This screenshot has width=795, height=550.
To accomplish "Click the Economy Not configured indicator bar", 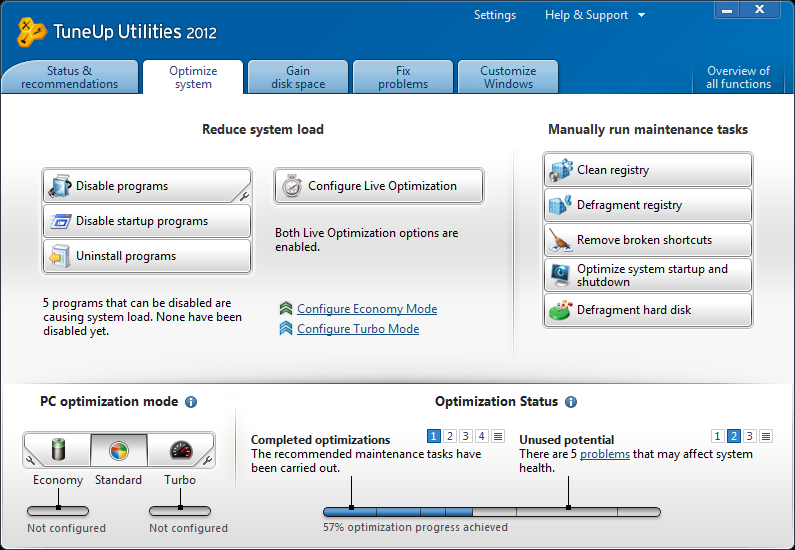I will (58, 511).
